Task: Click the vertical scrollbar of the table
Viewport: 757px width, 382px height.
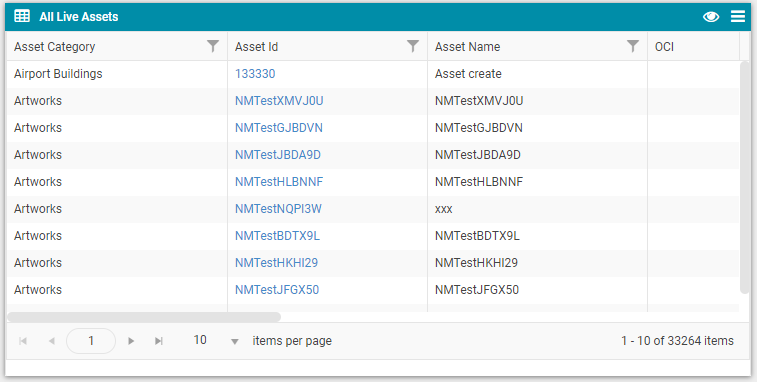Action: pyautogui.click(x=745, y=177)
